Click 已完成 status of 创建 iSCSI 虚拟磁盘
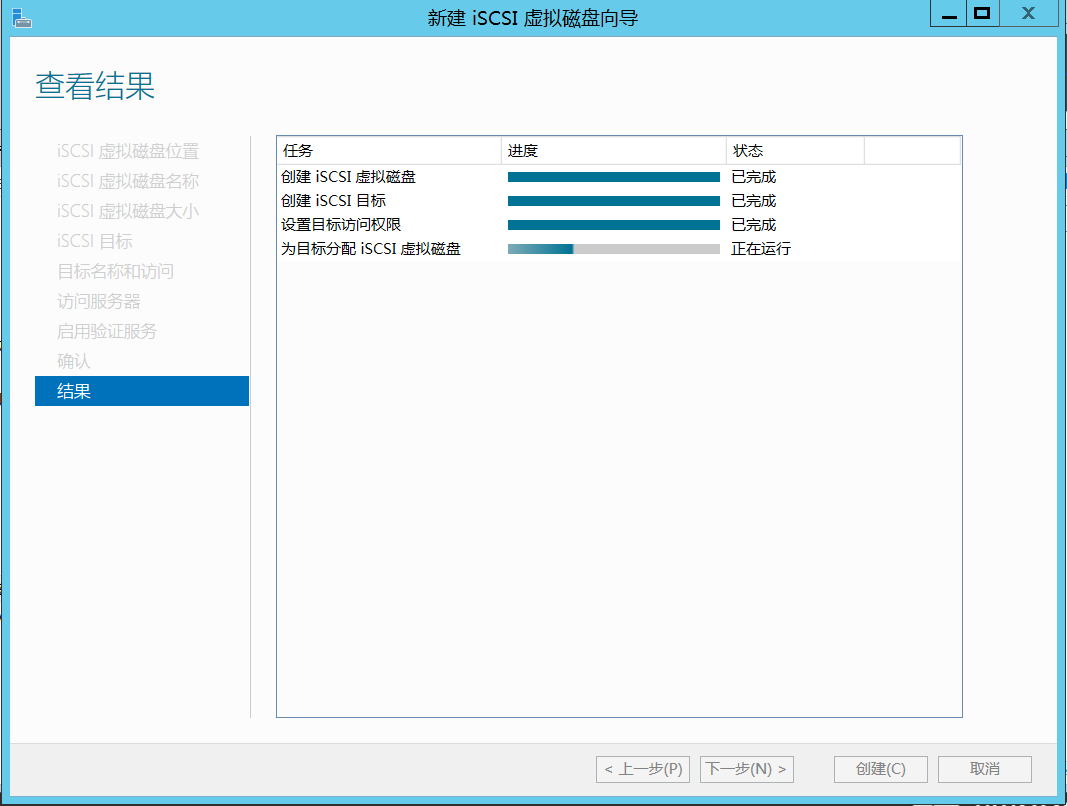Viewport: 1067px width, 806px height. coord(753,177)
